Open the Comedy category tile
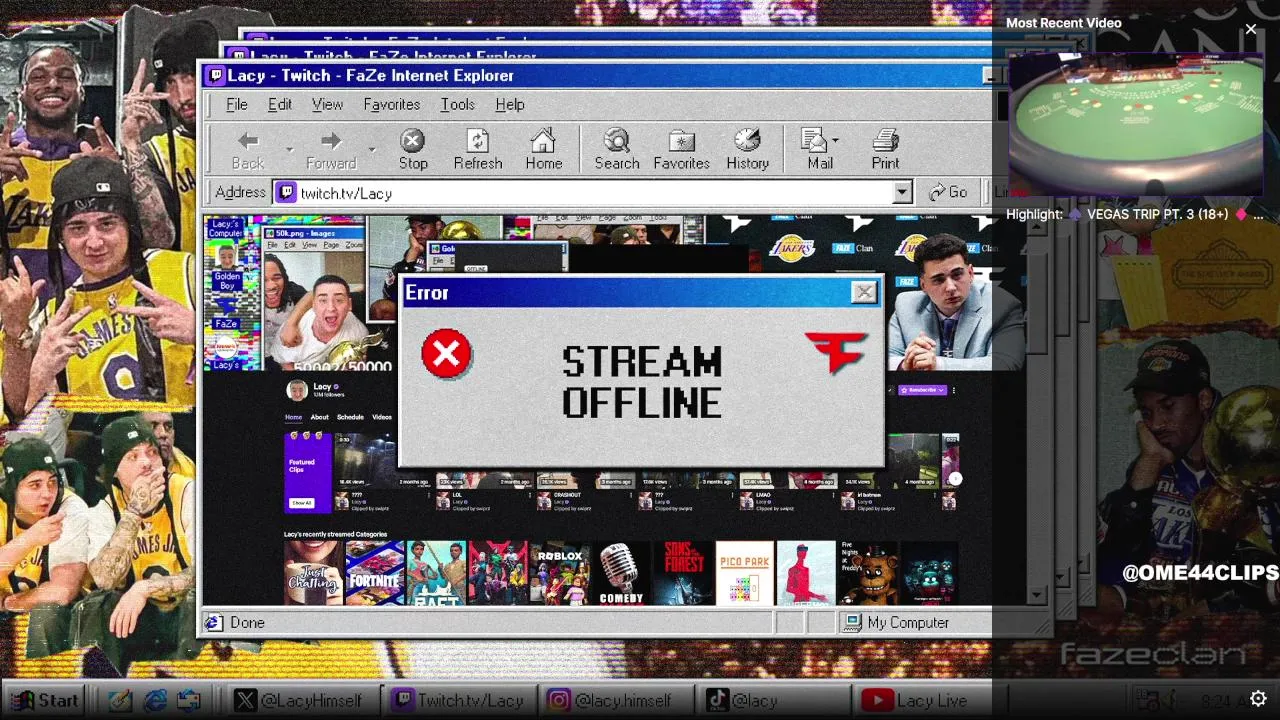This screenshot has height=720, width=1280. click(x=620, y=573)
